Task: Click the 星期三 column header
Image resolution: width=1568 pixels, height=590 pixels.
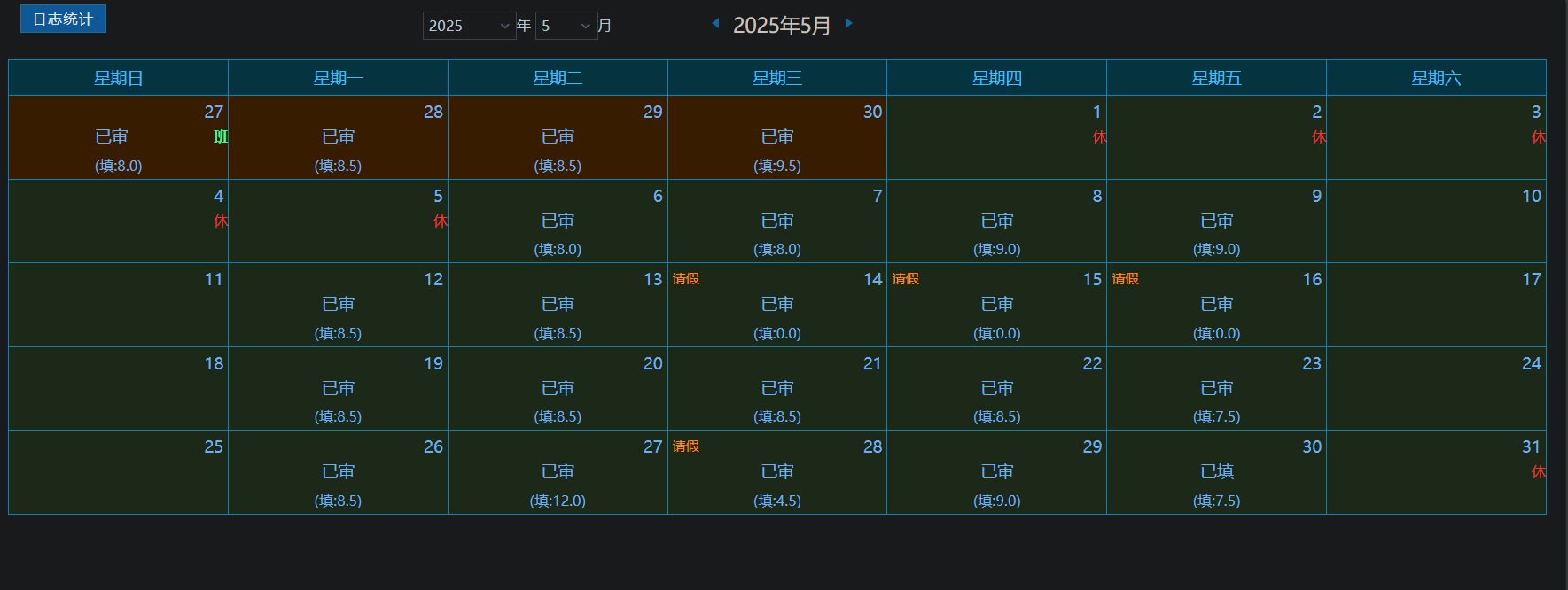Action: [777, 78]
